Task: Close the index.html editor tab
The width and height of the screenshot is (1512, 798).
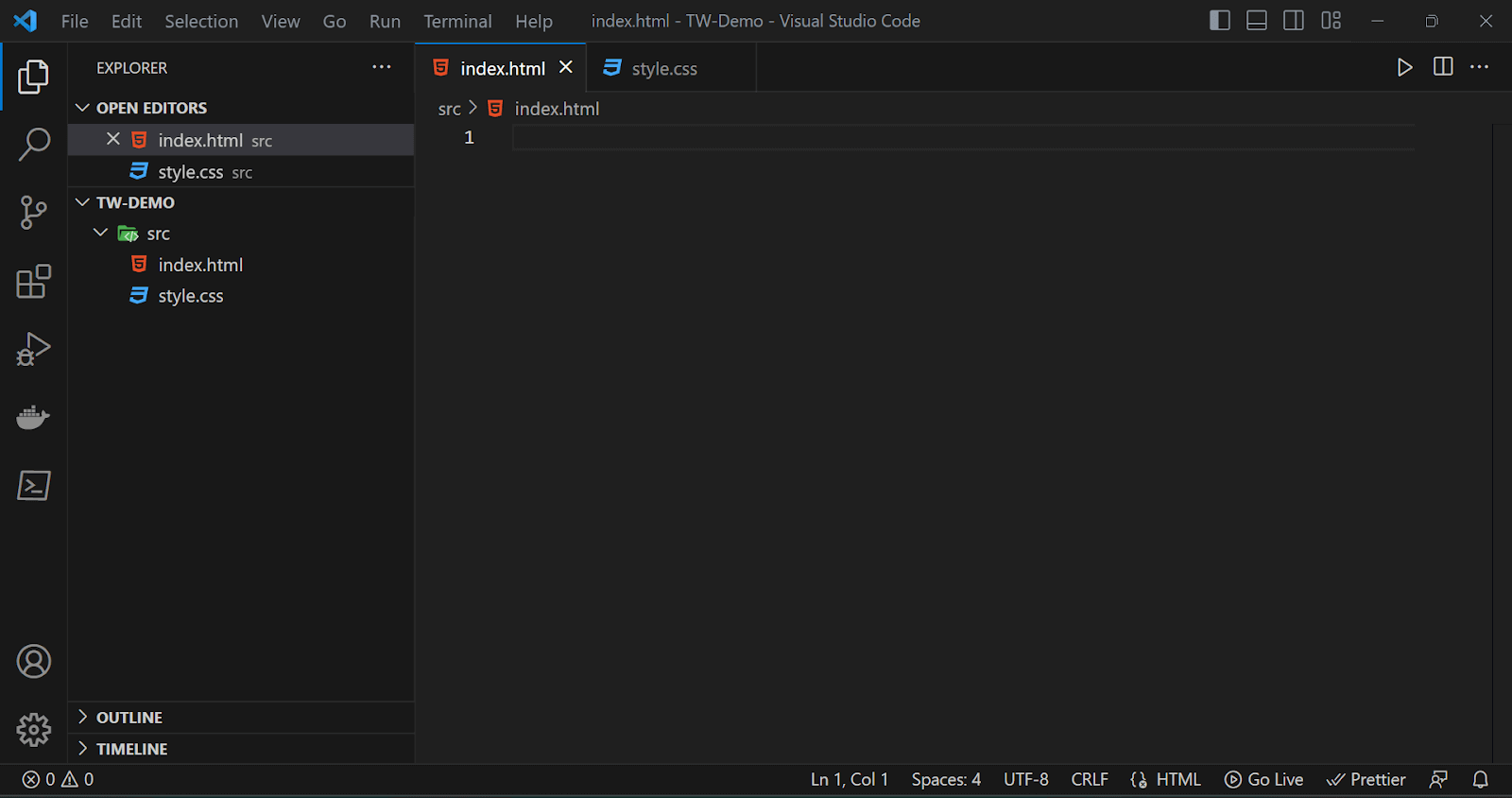Action: coord(566,67)
